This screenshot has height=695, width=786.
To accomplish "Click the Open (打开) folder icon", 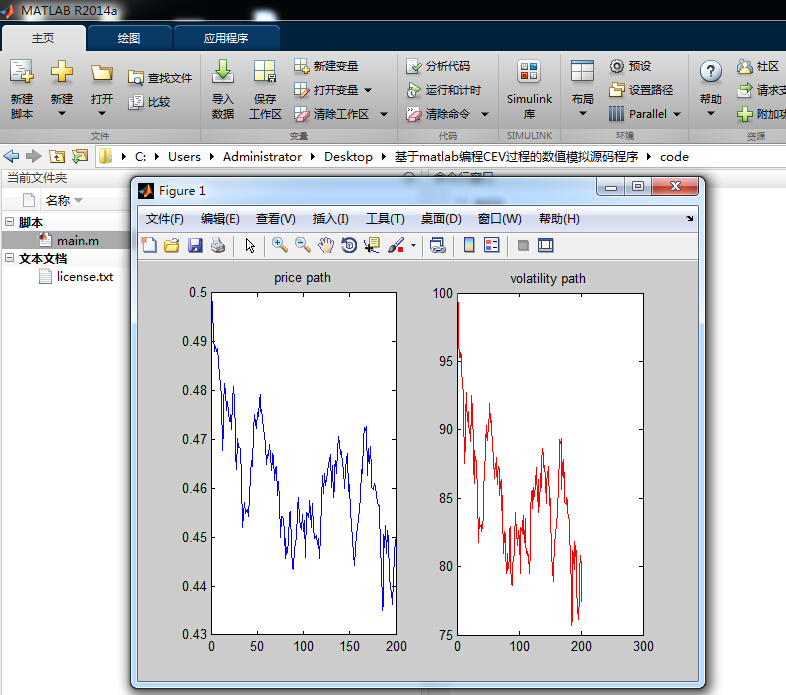I will click(102, 73).
